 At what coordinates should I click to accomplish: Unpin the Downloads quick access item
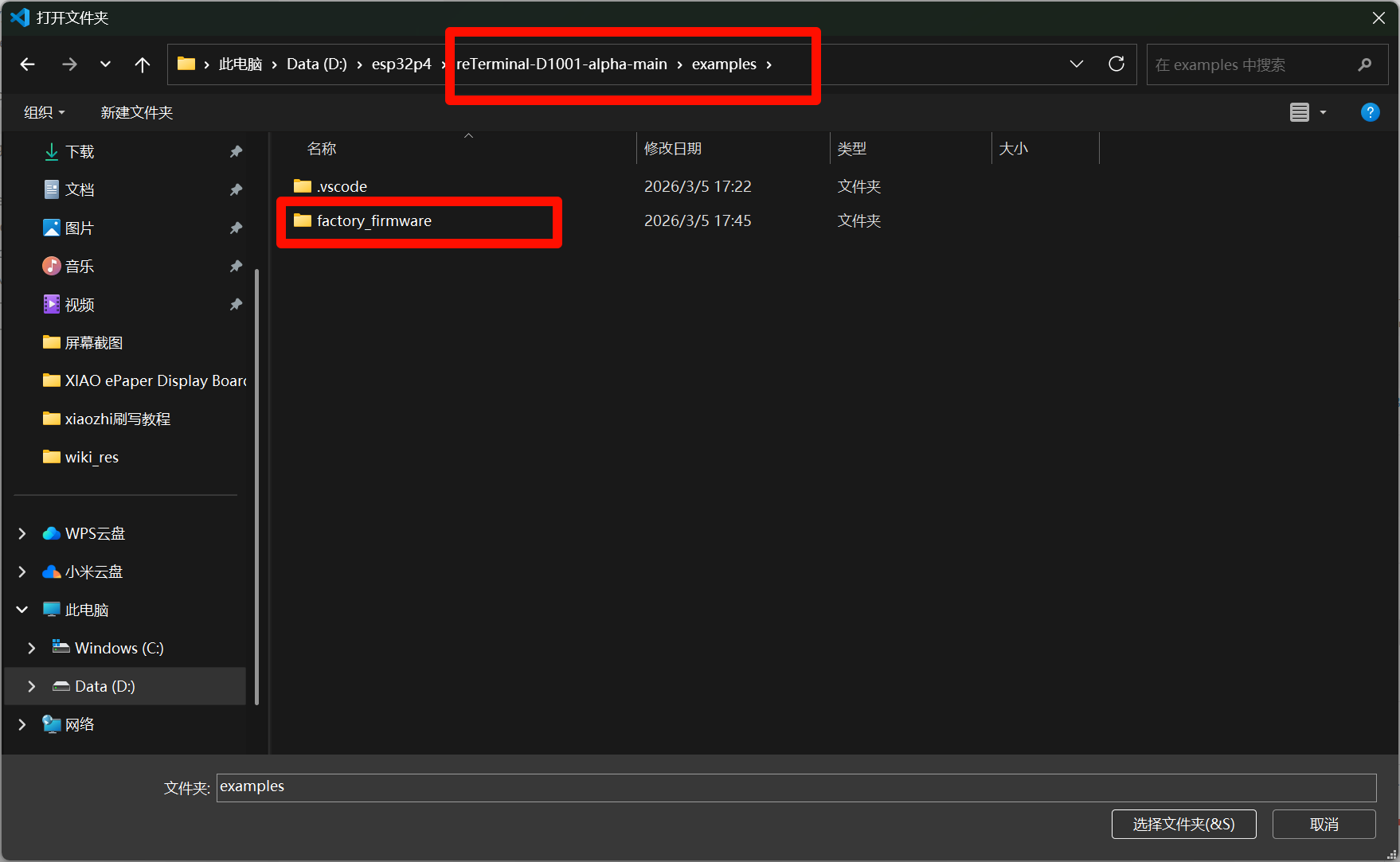(x=236, y=151)
